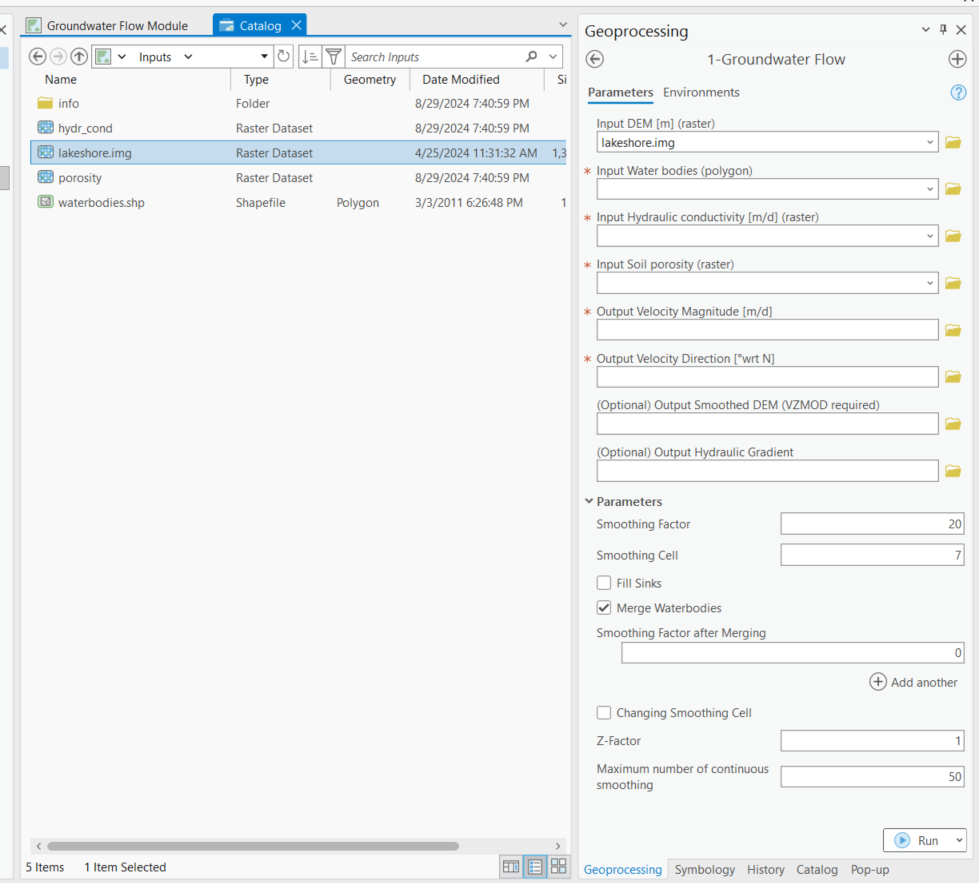
Task: Click the Smoothing Cell input field
Action: coord(872,555)
